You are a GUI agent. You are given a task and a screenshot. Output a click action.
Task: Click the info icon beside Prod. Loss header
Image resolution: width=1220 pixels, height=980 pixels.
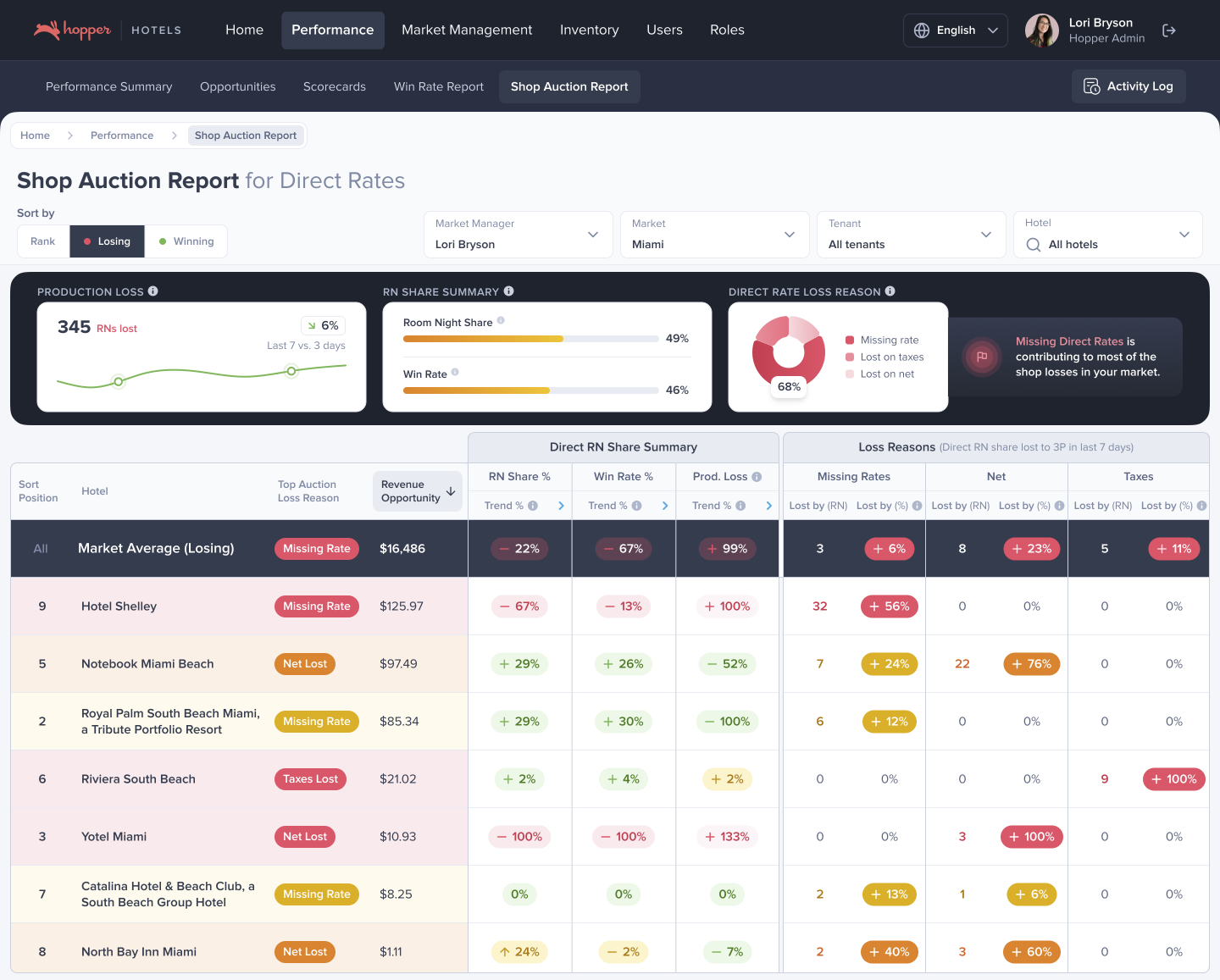pos(757,477)
